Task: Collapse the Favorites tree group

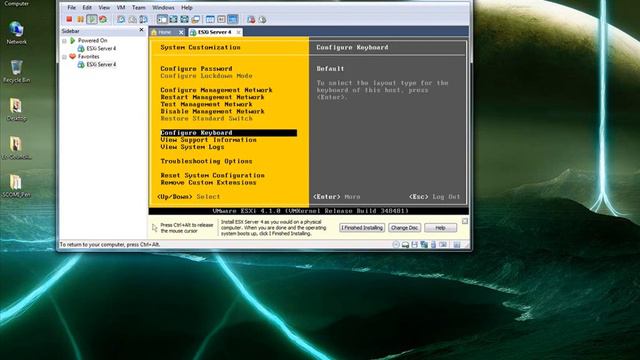Action: [64, 57]
